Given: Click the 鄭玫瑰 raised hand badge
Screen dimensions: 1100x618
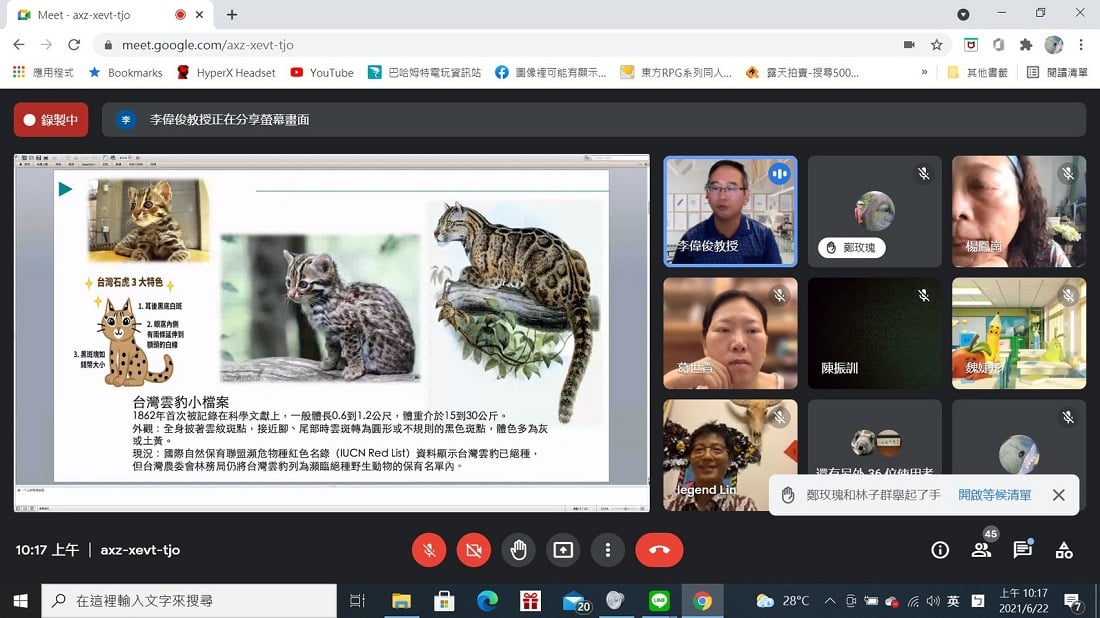Looking at the screenshot, I should point(851,248).
